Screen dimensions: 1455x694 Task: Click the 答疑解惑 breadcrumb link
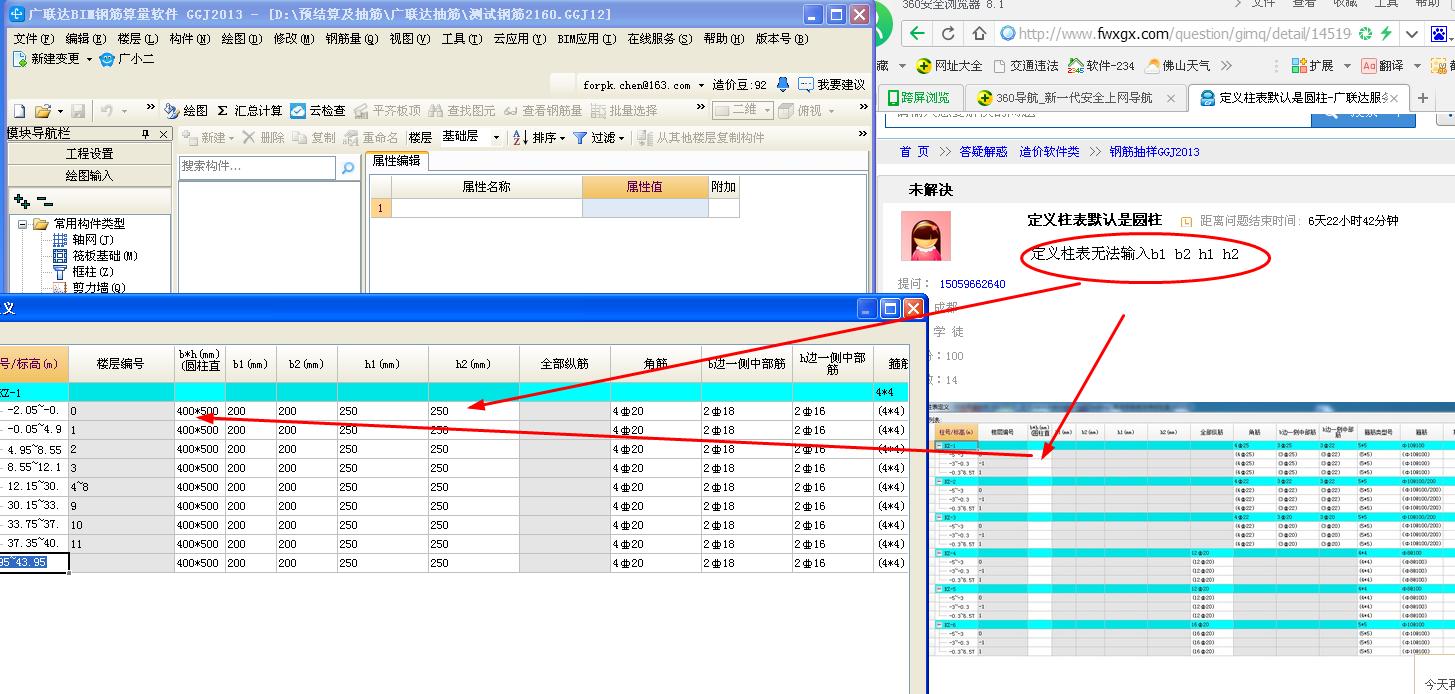tap(983, 152)
